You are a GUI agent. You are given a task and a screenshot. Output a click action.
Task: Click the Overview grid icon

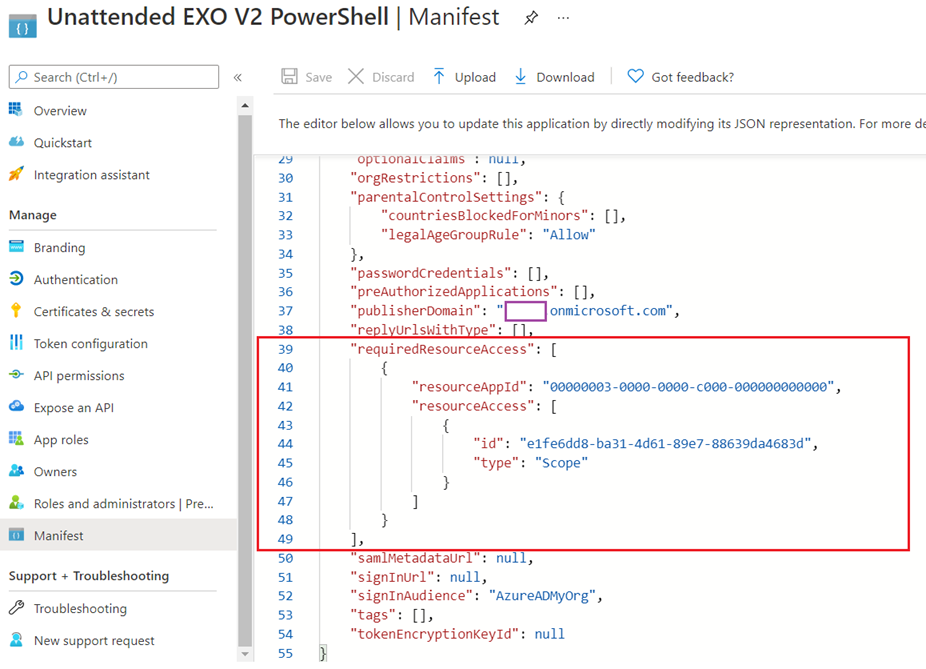(x=16, y=109)
